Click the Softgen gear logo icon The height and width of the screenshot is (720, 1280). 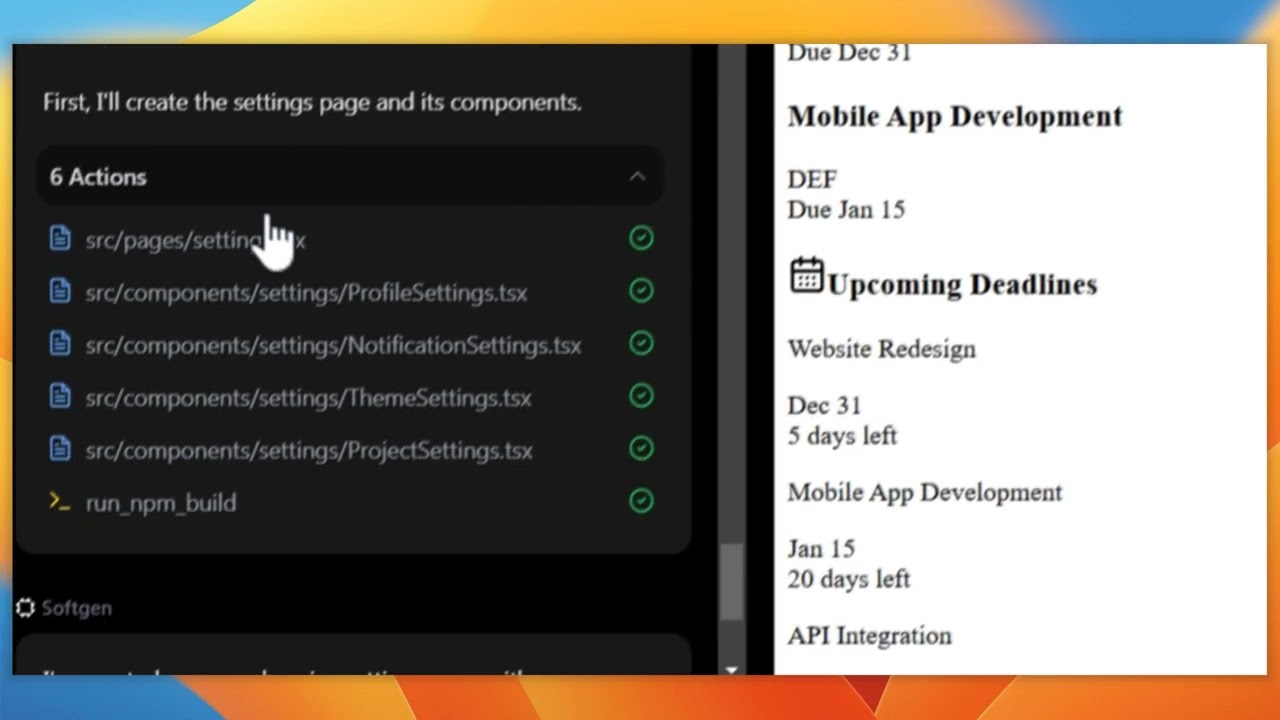pos(26,608)
